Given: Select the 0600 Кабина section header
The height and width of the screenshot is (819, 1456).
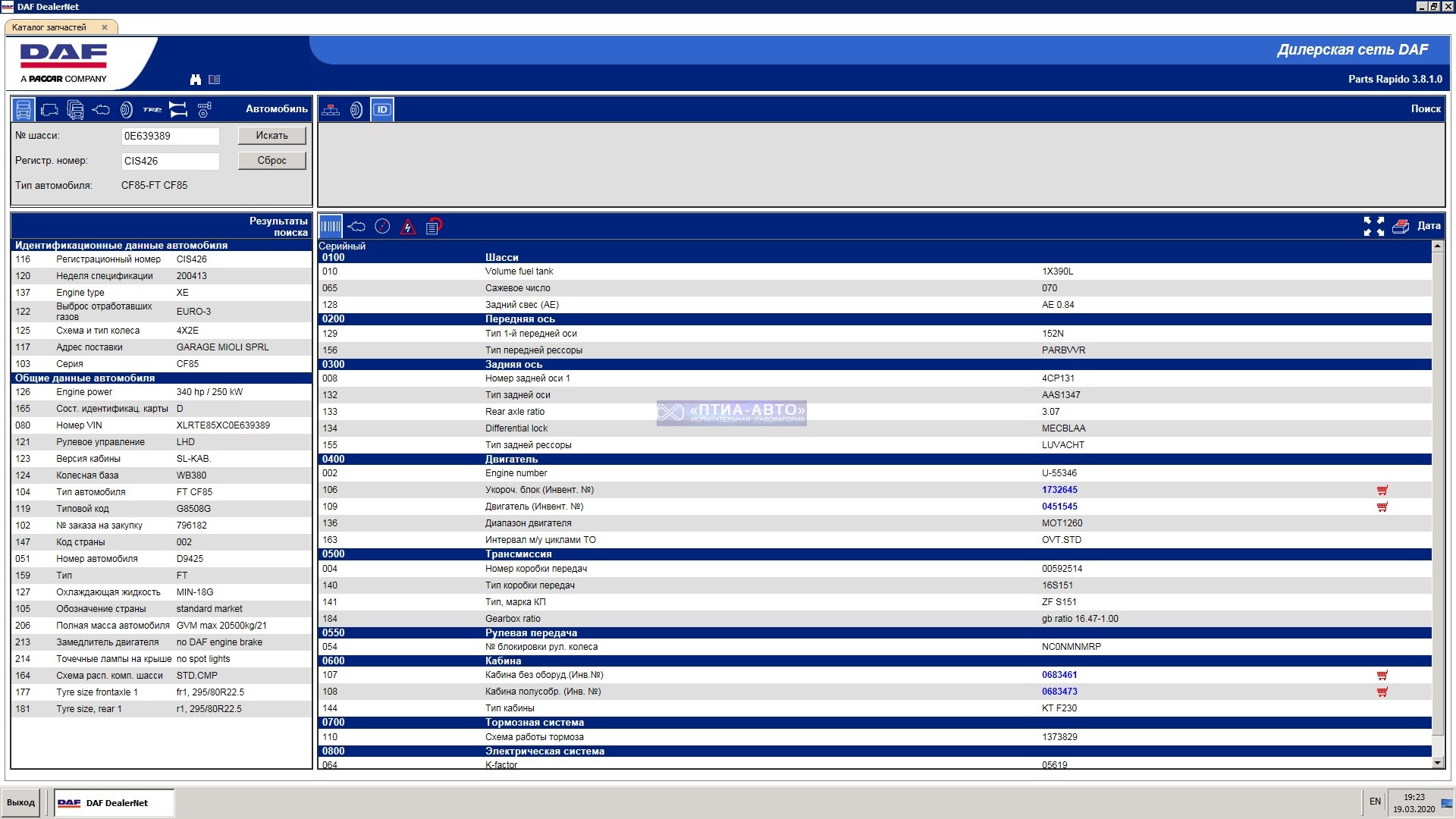Looking at the screenshot, I should (875, 661).
